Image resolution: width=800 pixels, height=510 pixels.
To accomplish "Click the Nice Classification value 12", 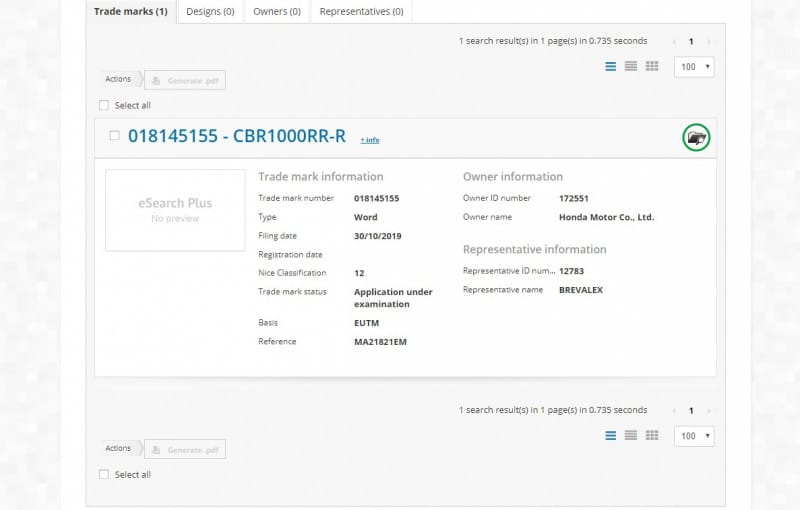I will (359, 273).
